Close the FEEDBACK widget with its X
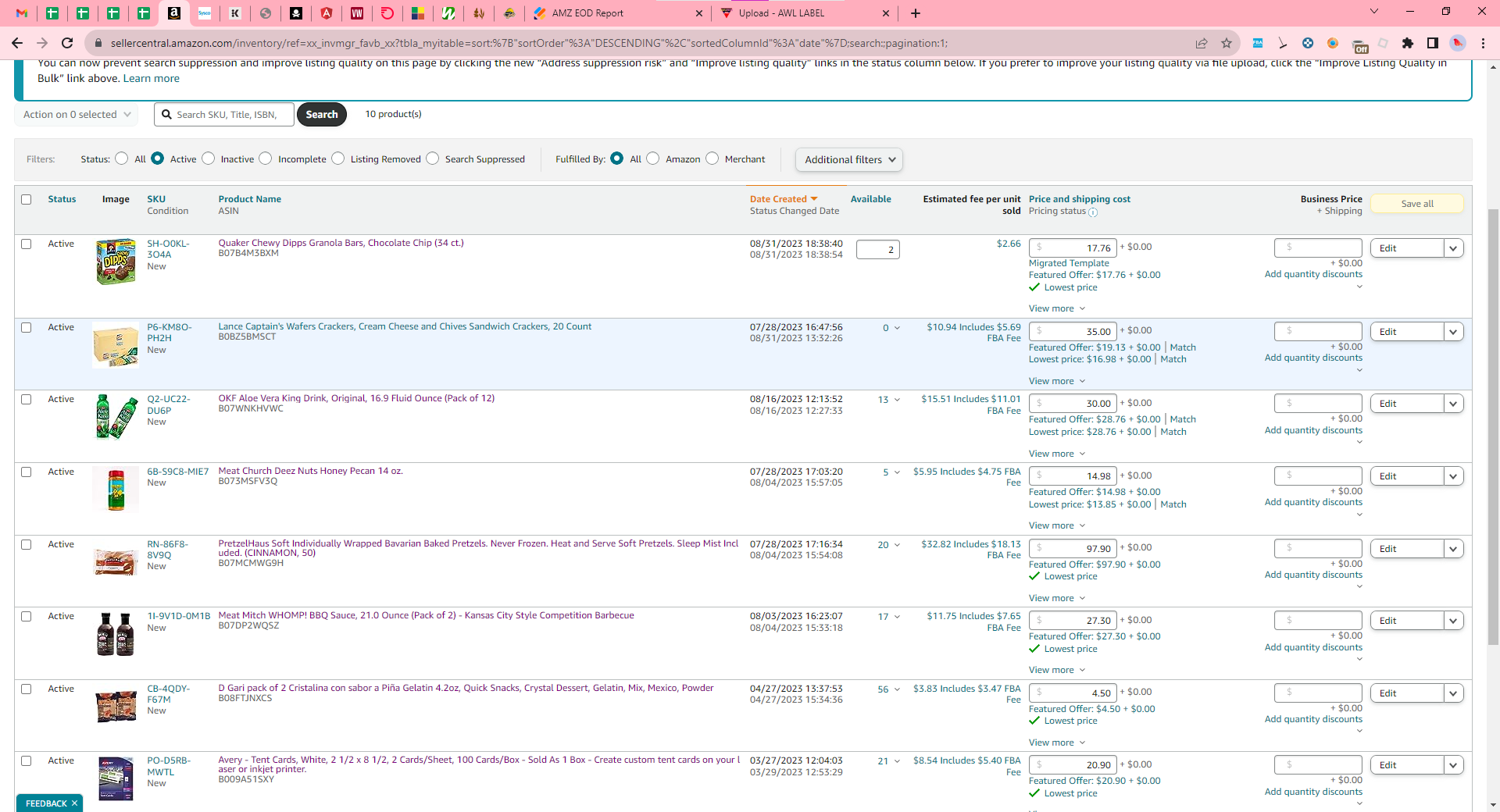 [75, 803]
